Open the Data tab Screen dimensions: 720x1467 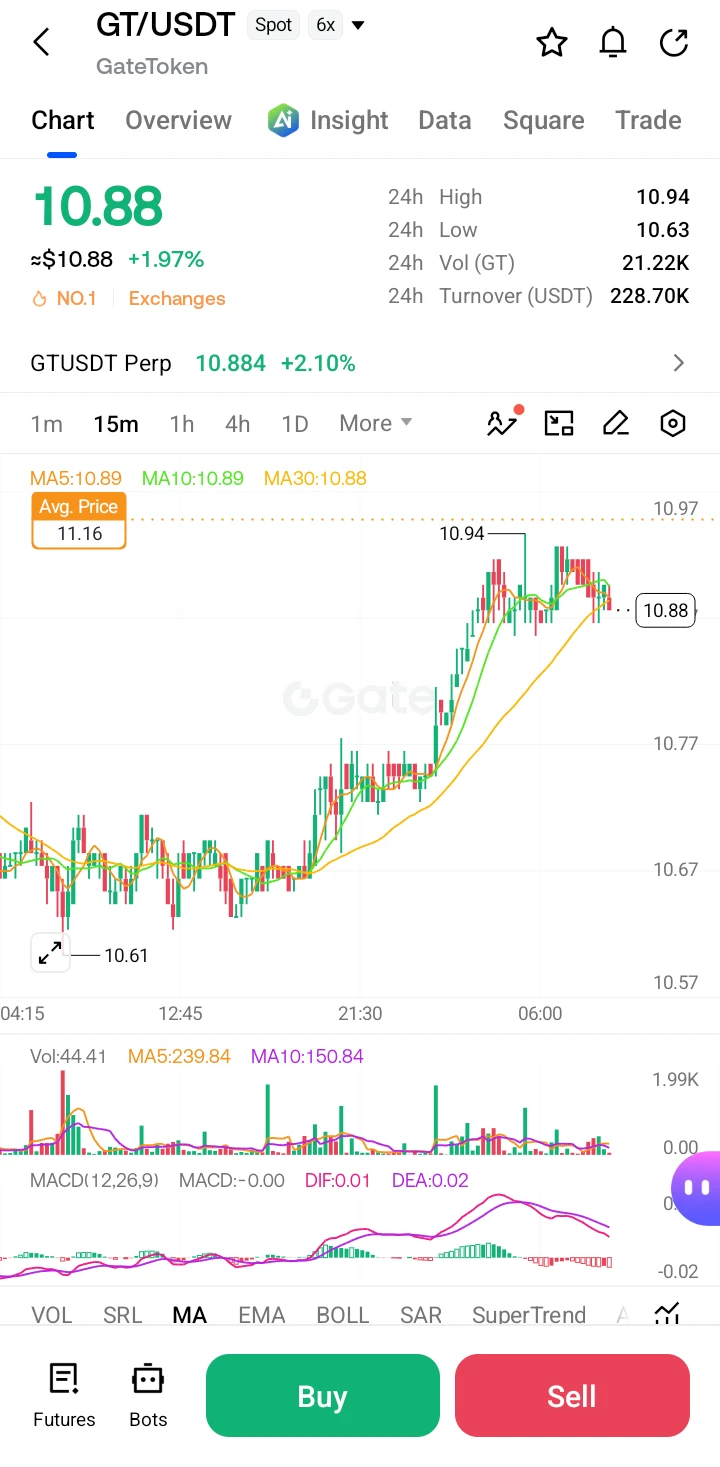coord(445,120)
